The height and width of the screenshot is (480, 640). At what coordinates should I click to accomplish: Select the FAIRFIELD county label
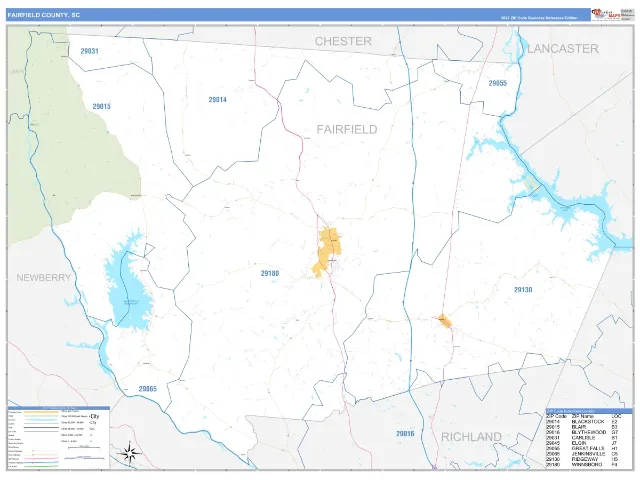click(347, 129)
